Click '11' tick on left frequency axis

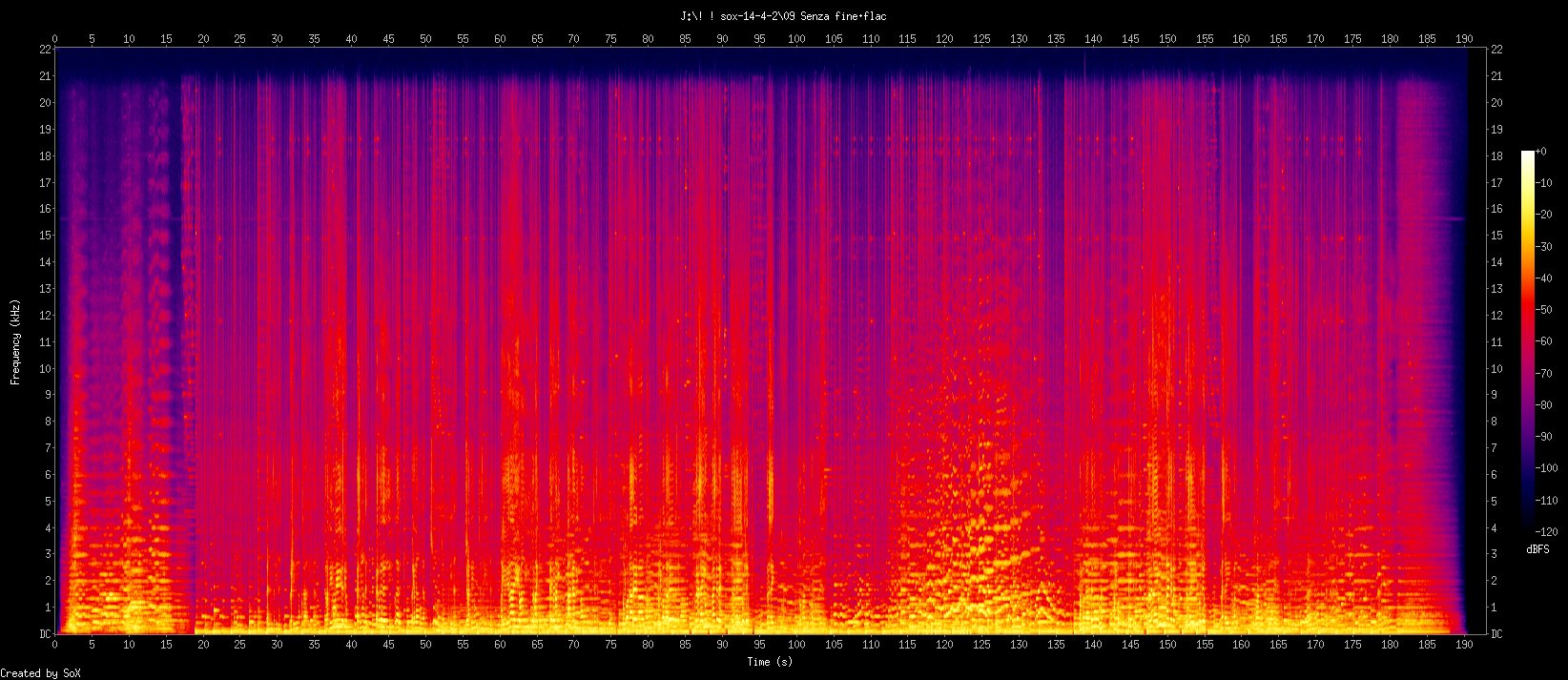point(45,341)
